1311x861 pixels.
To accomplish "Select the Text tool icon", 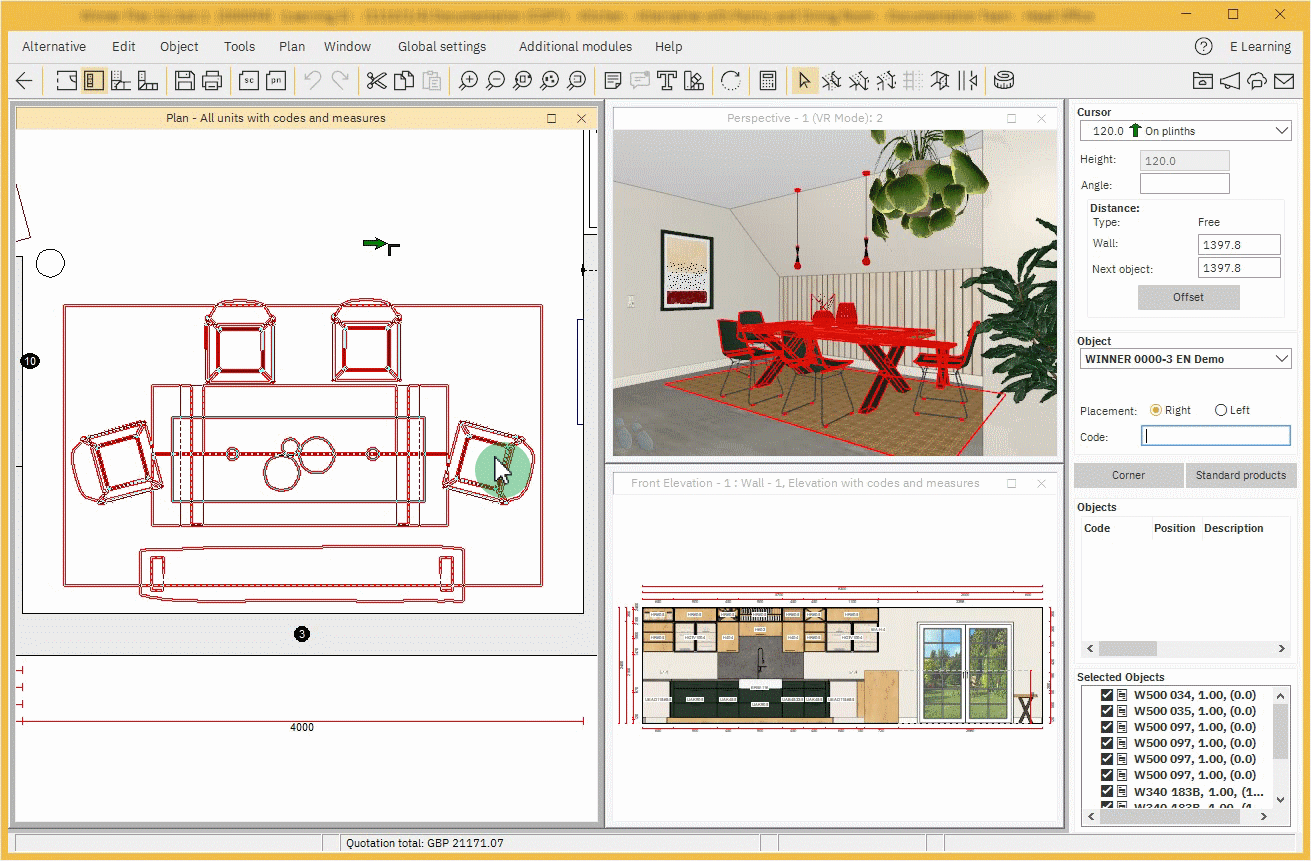I will [x=667, y=81].
